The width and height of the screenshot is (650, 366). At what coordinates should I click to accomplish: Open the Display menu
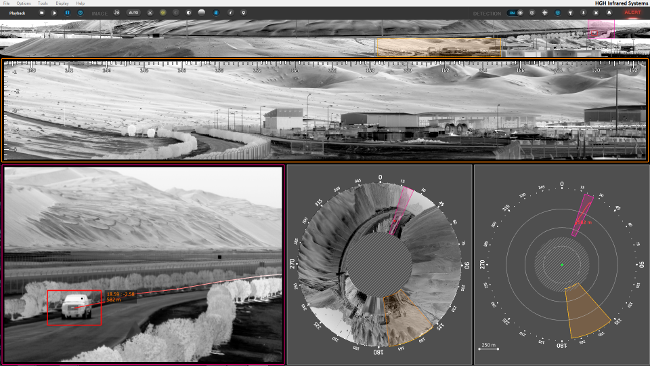pos(62,3)
